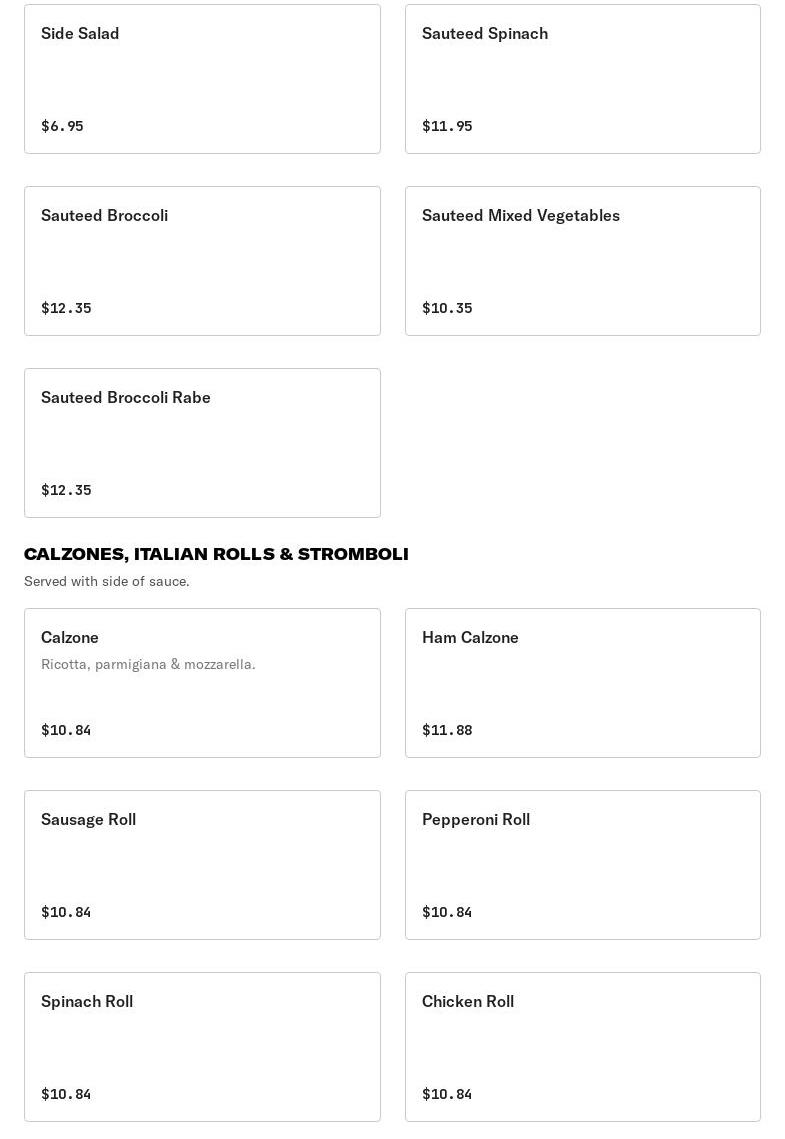The width and height of the screenshot is (785, 1139).
Task: Add Sauteed Broccoli to the order
Action: point(202,261)
